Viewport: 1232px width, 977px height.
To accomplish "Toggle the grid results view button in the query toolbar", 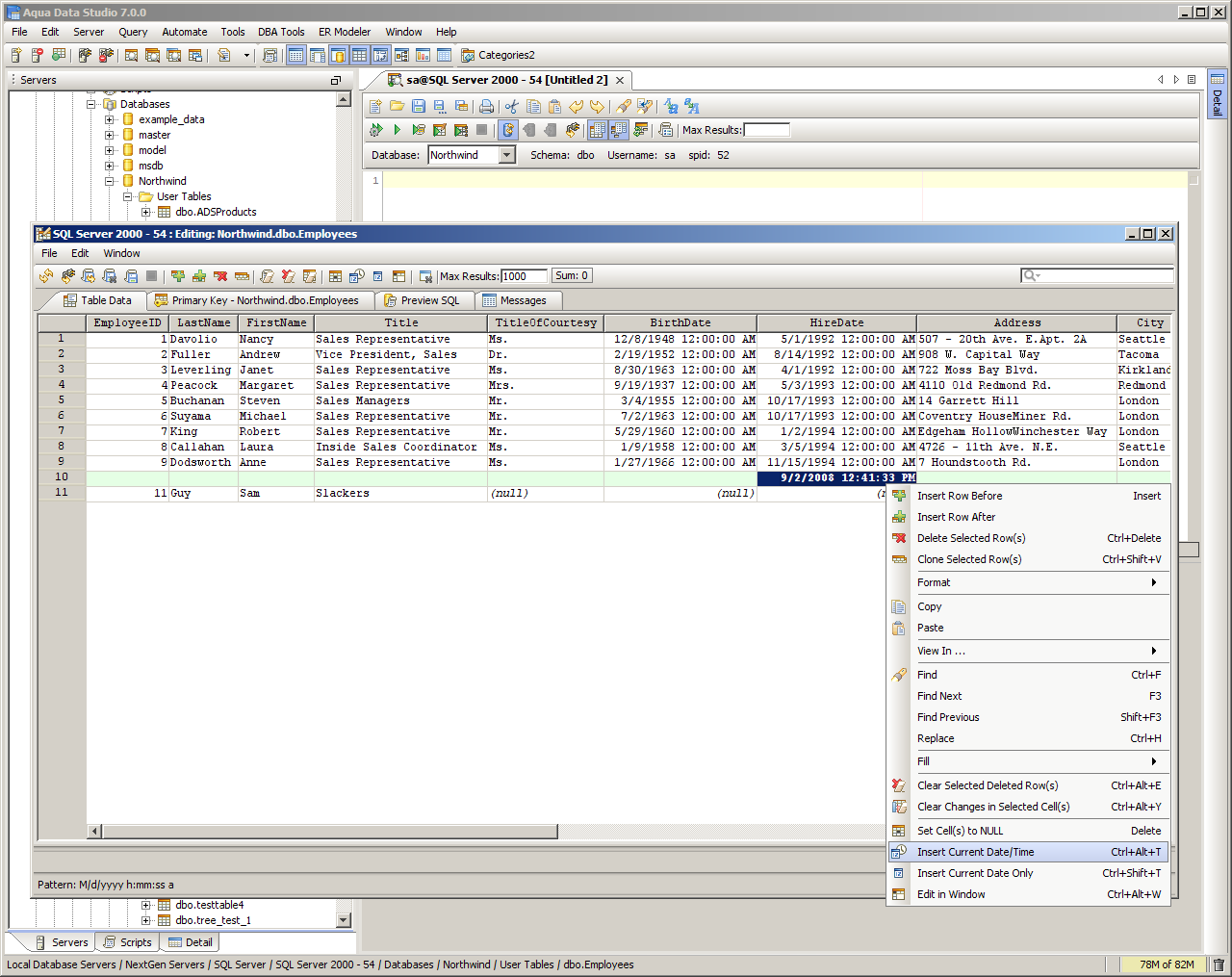I will [x=597, y=130].
